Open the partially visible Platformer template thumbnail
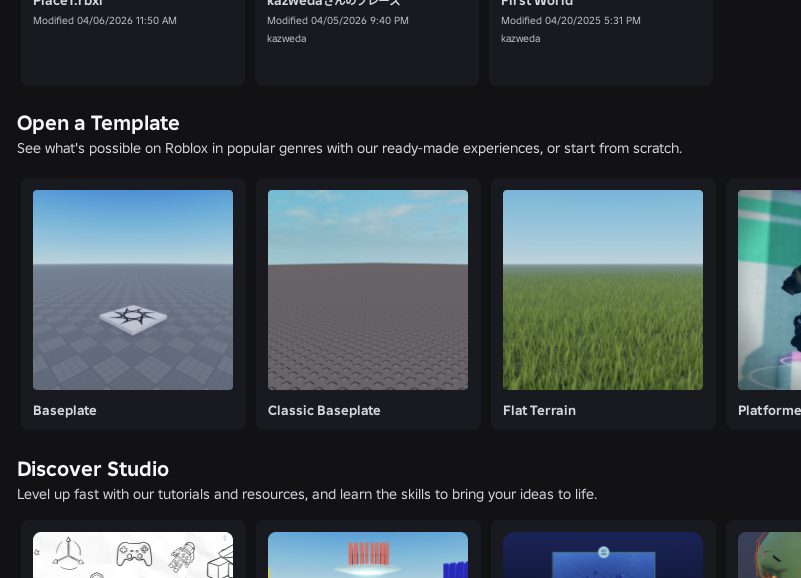This screenshot has width=801, height=578. (x=769, y=289)
